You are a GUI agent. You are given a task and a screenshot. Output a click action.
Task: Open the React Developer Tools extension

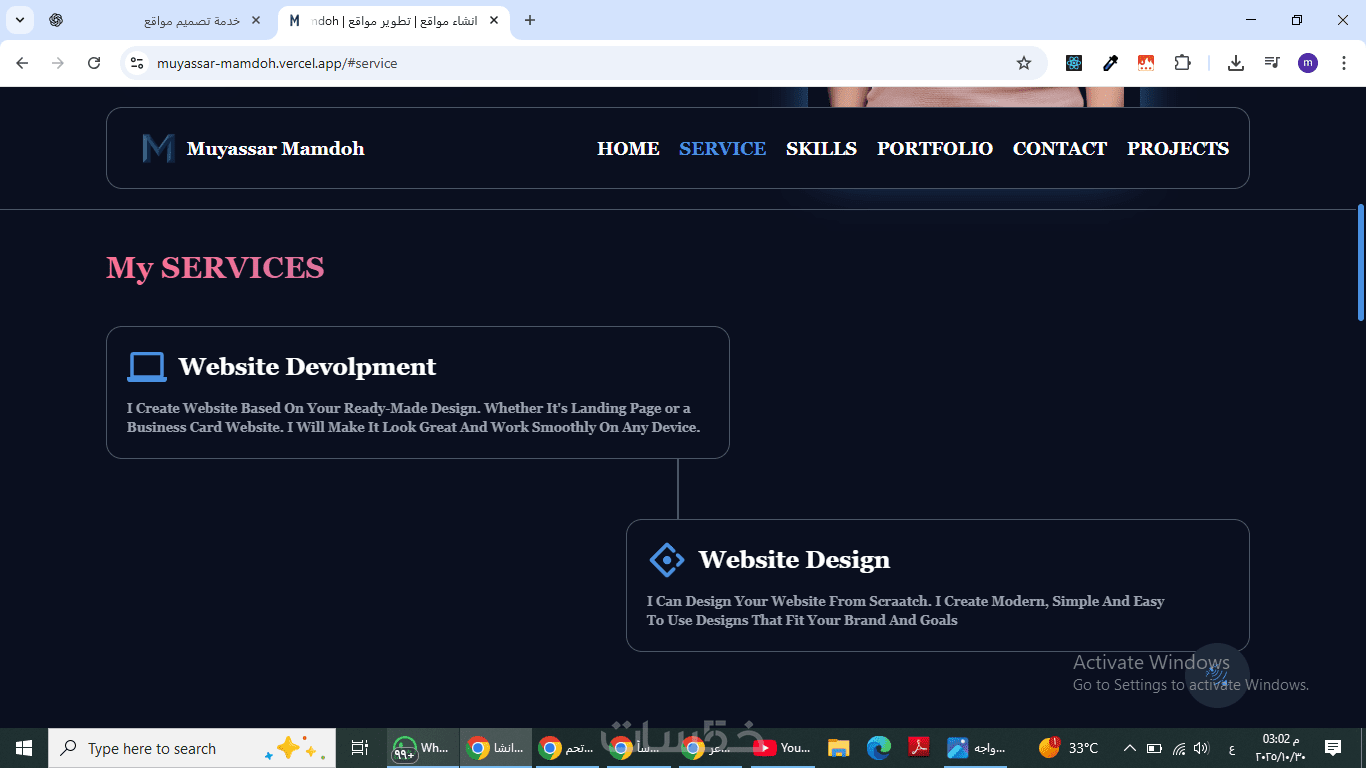[1074, 63]
